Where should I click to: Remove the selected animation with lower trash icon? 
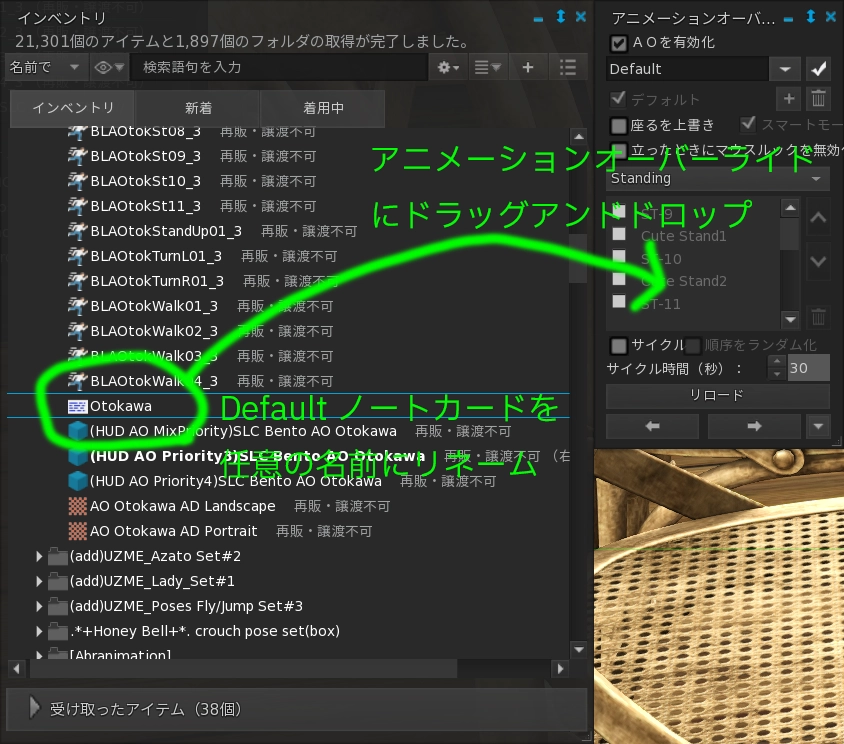pyautogui.click(x=818, y=317)
